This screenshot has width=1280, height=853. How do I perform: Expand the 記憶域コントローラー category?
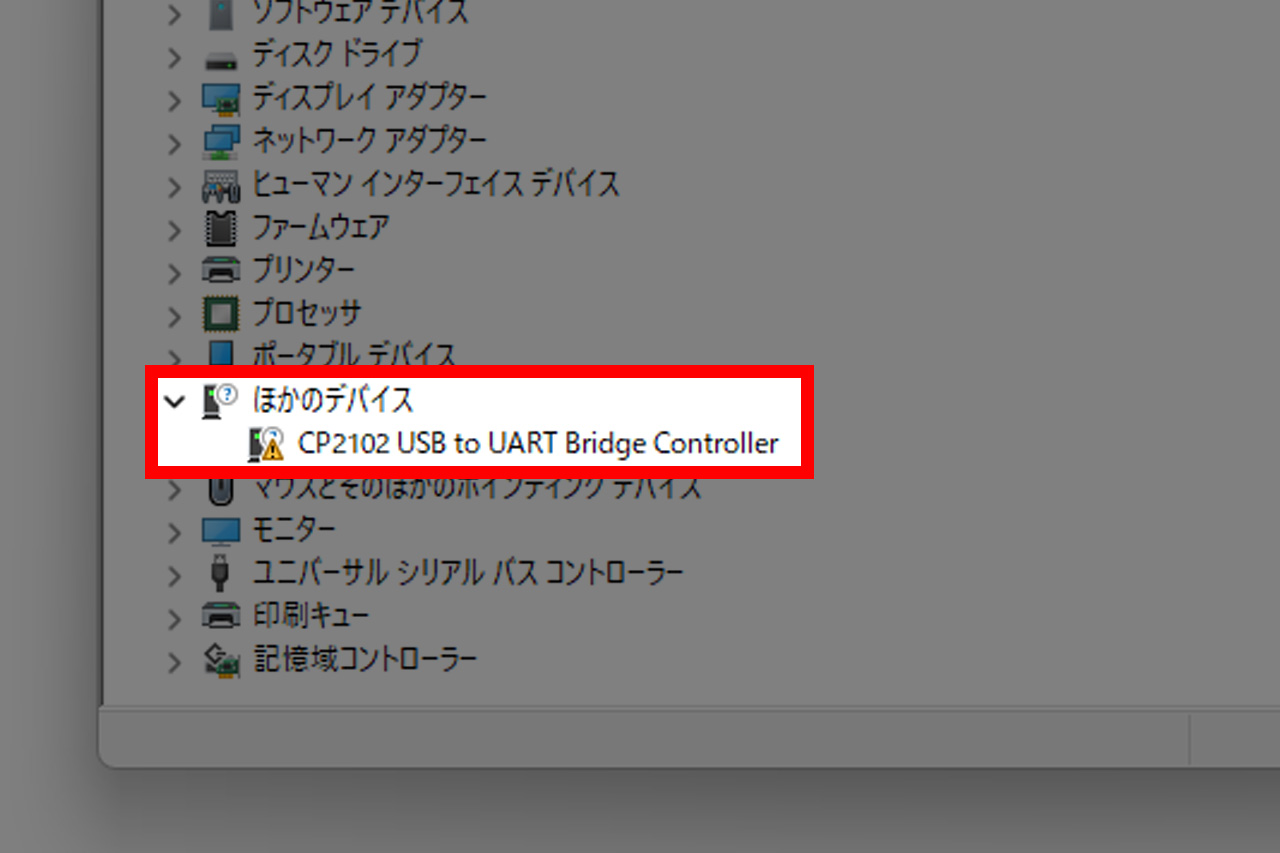click(x=175, y=662)
